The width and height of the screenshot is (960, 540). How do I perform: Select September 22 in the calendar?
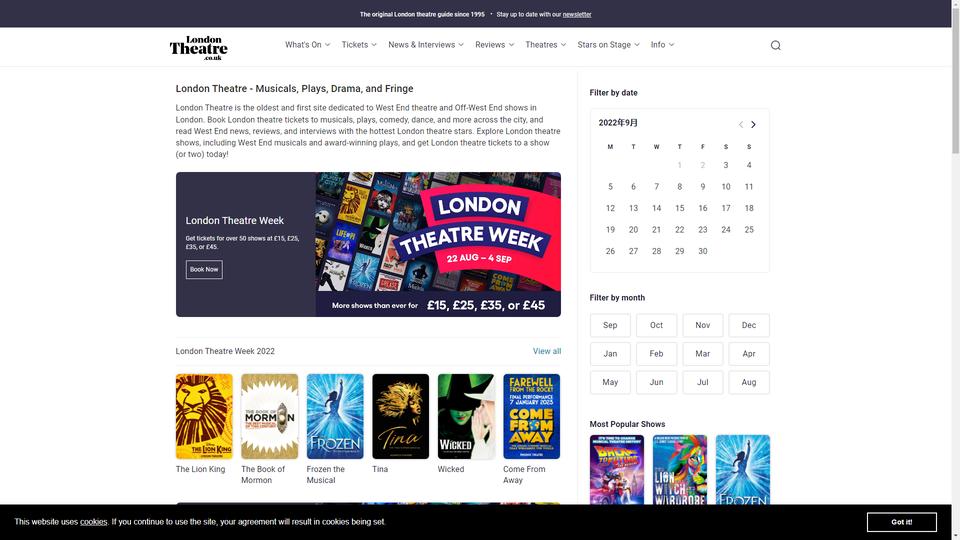[680, 230]
